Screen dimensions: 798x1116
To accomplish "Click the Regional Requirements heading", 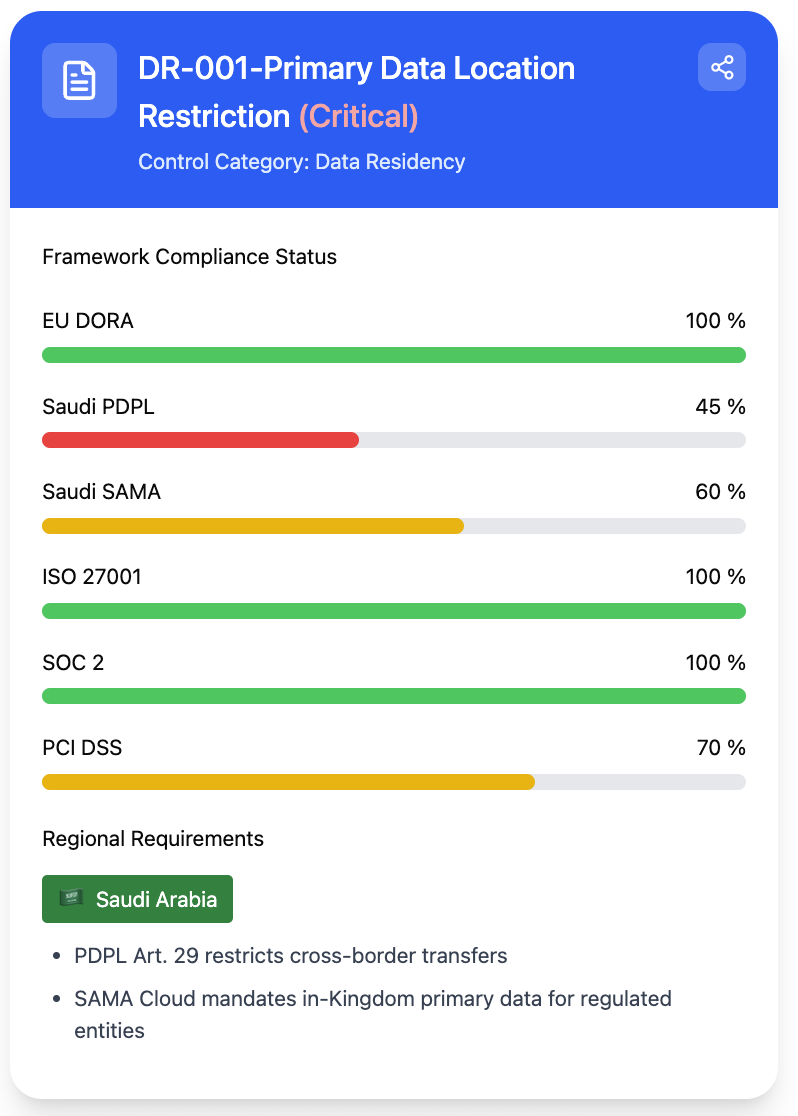I will click(x=153, y=838).
